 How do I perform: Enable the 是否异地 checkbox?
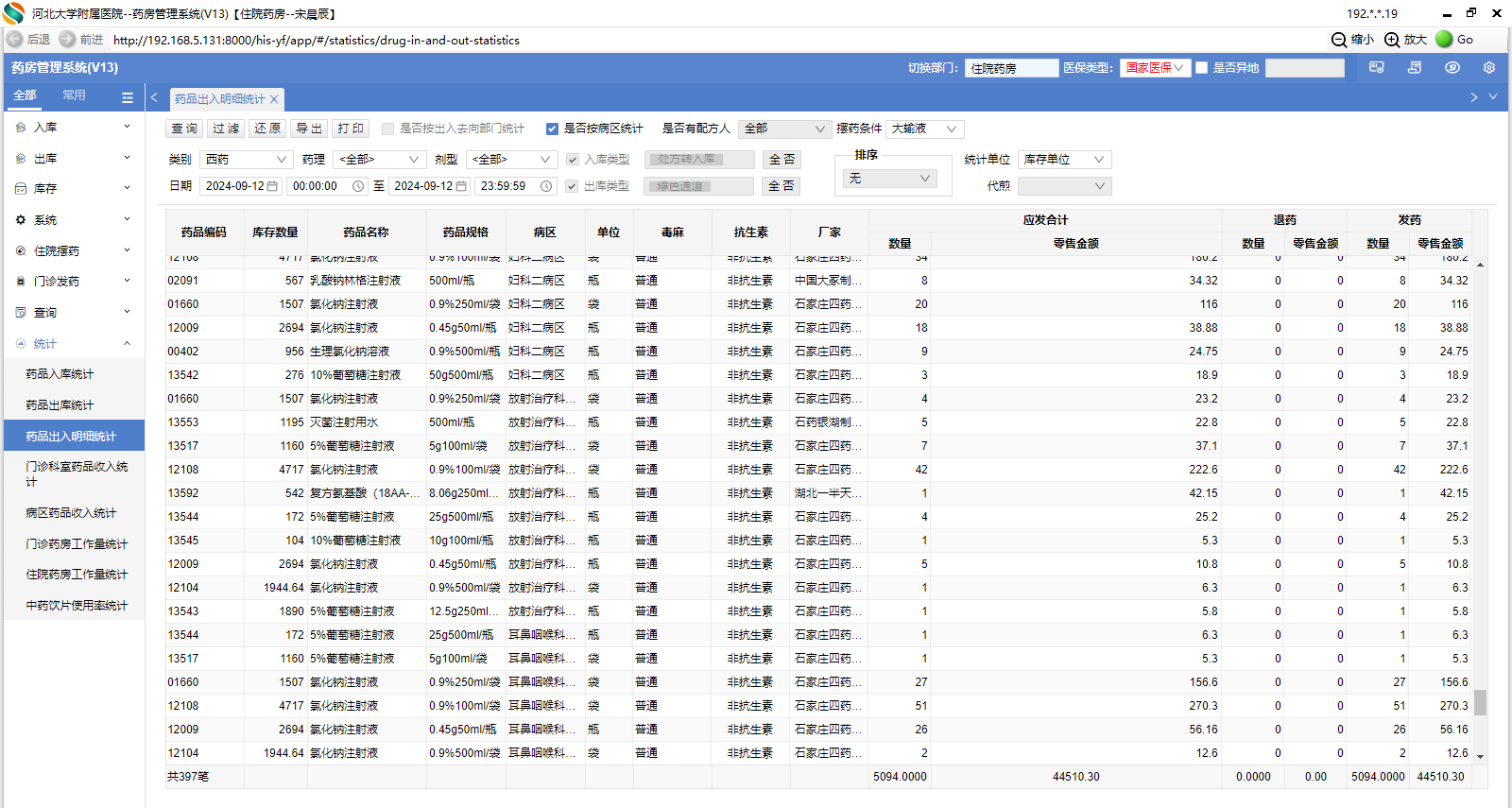click(x=1201, y=68)
